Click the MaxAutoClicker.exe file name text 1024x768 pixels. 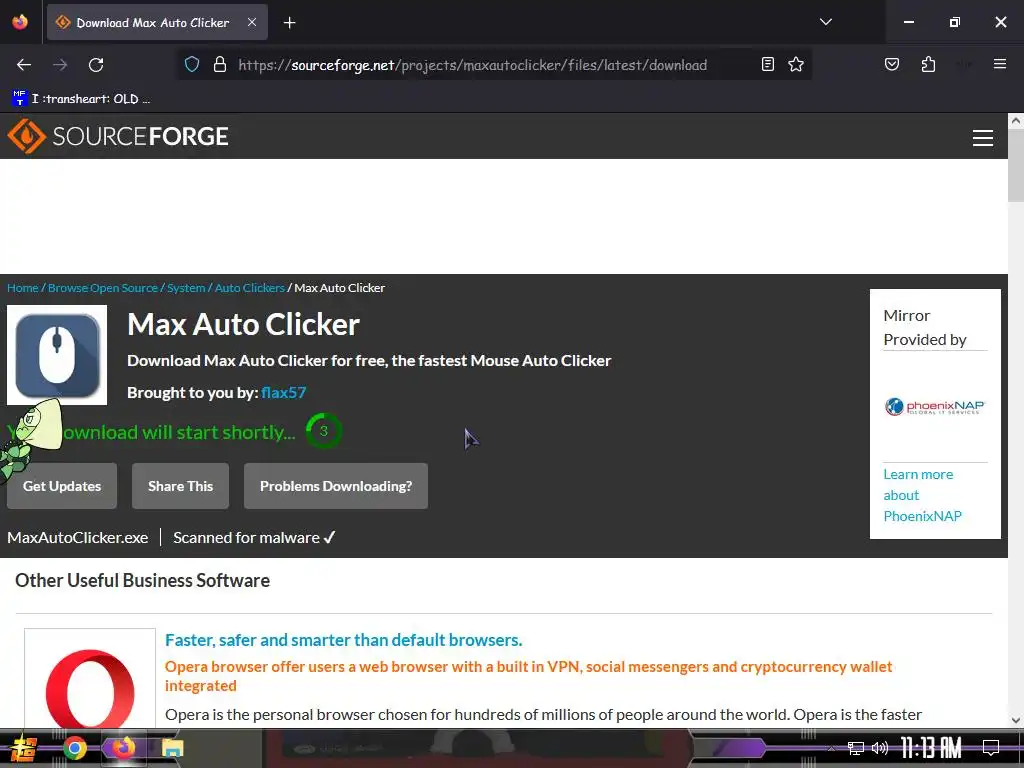pos(78,537)
